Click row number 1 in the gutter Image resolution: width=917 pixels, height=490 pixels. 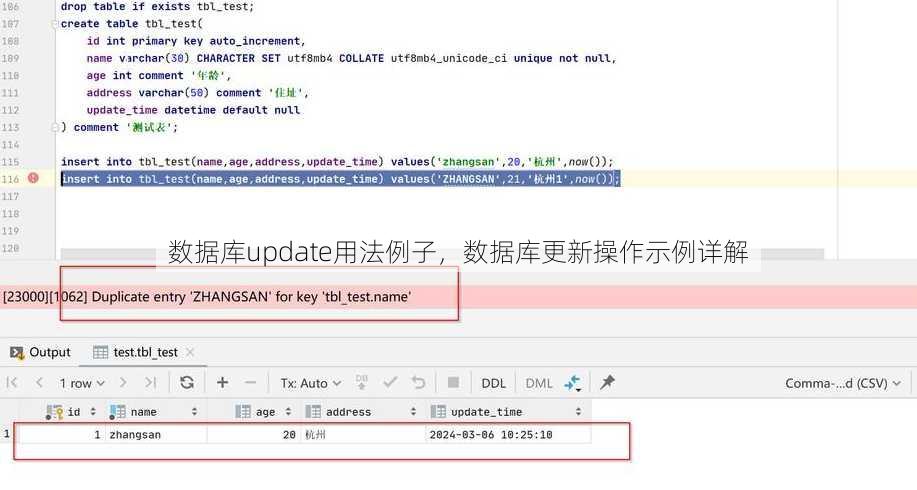point(7,434)
